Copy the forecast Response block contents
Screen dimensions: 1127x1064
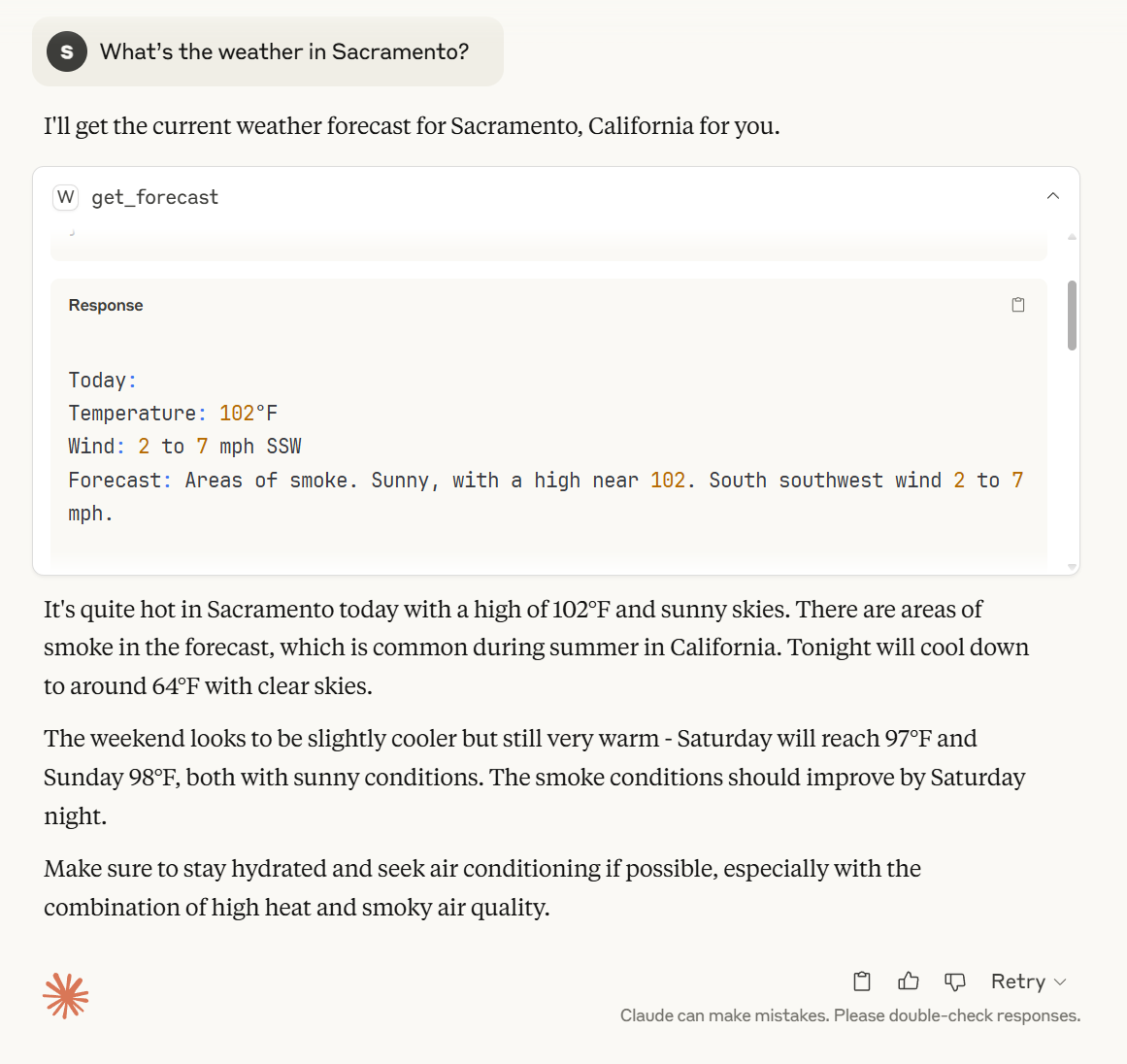[x=1018, y=305]
